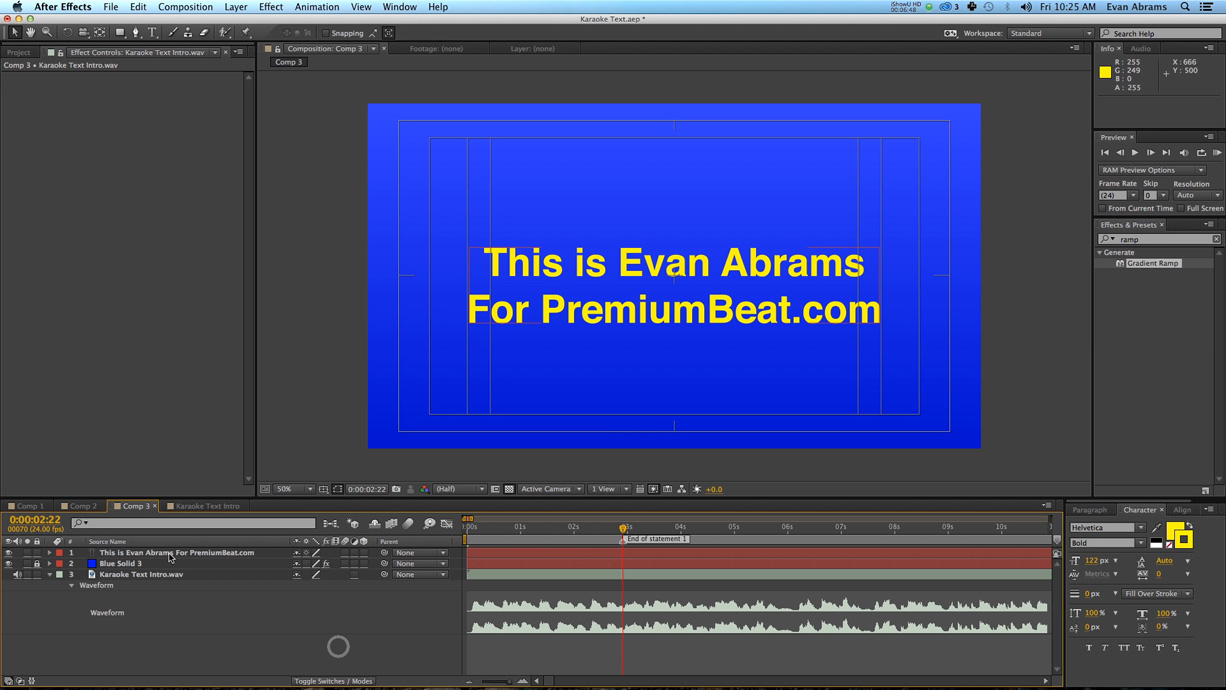Mute audio of Karaoke Text Intro.wav layer
The image size is (1226, 690).
[x=17, y=575]
